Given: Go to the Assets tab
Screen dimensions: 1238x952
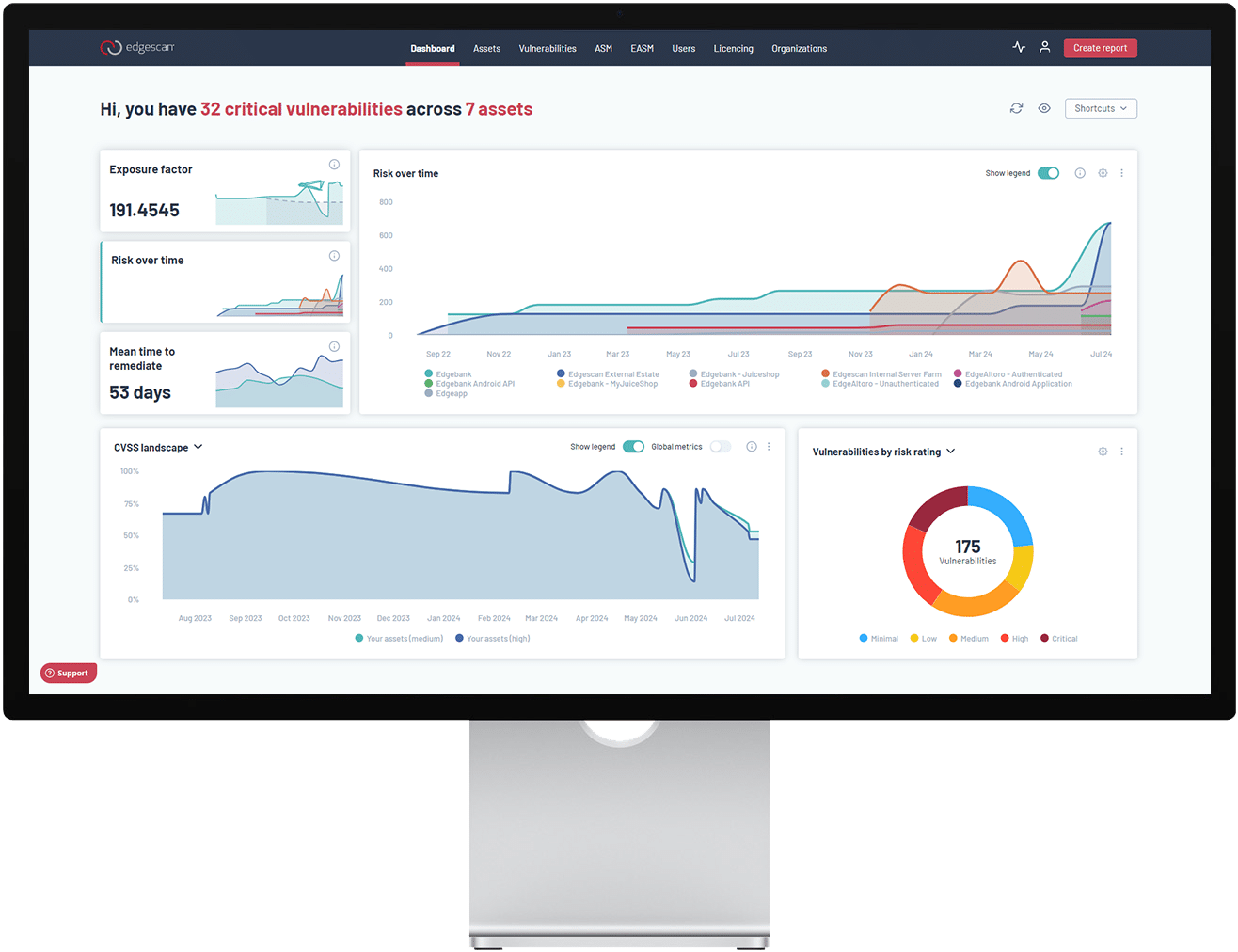Looking at the screenshot, I should click(x=486, y=49).
